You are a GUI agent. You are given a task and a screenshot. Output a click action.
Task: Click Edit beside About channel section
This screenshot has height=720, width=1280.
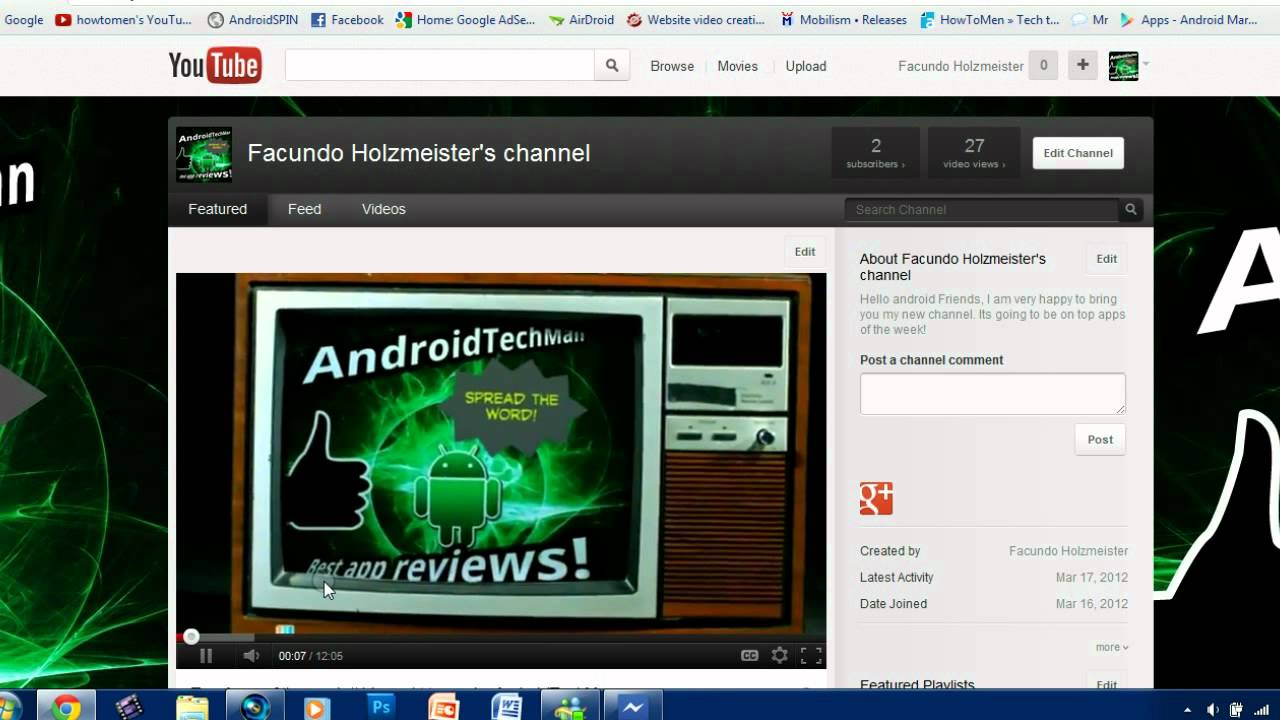1106,259
